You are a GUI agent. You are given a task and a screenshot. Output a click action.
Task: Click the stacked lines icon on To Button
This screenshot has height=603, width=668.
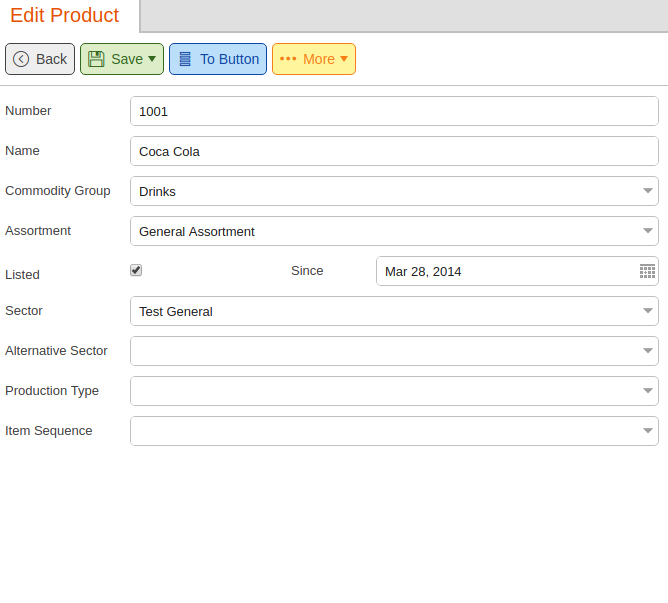tap(185, 59)
